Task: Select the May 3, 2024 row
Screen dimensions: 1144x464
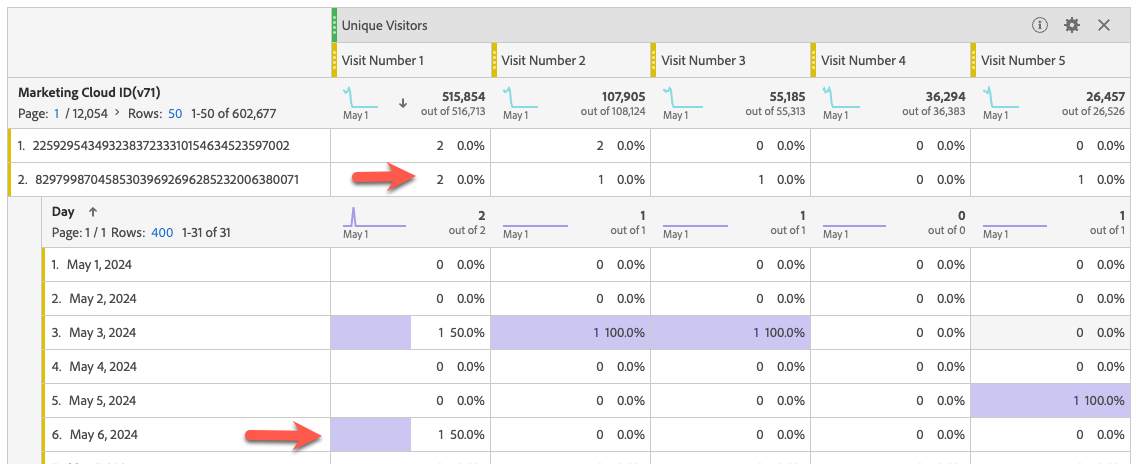Action: coord(100,333)
